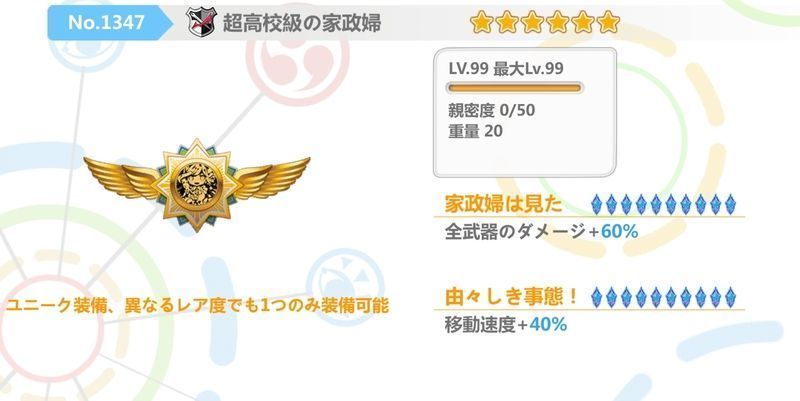Click first blue crystal beside 家政婦は見た
Viewport: 800px width, 401px height.
596,204
